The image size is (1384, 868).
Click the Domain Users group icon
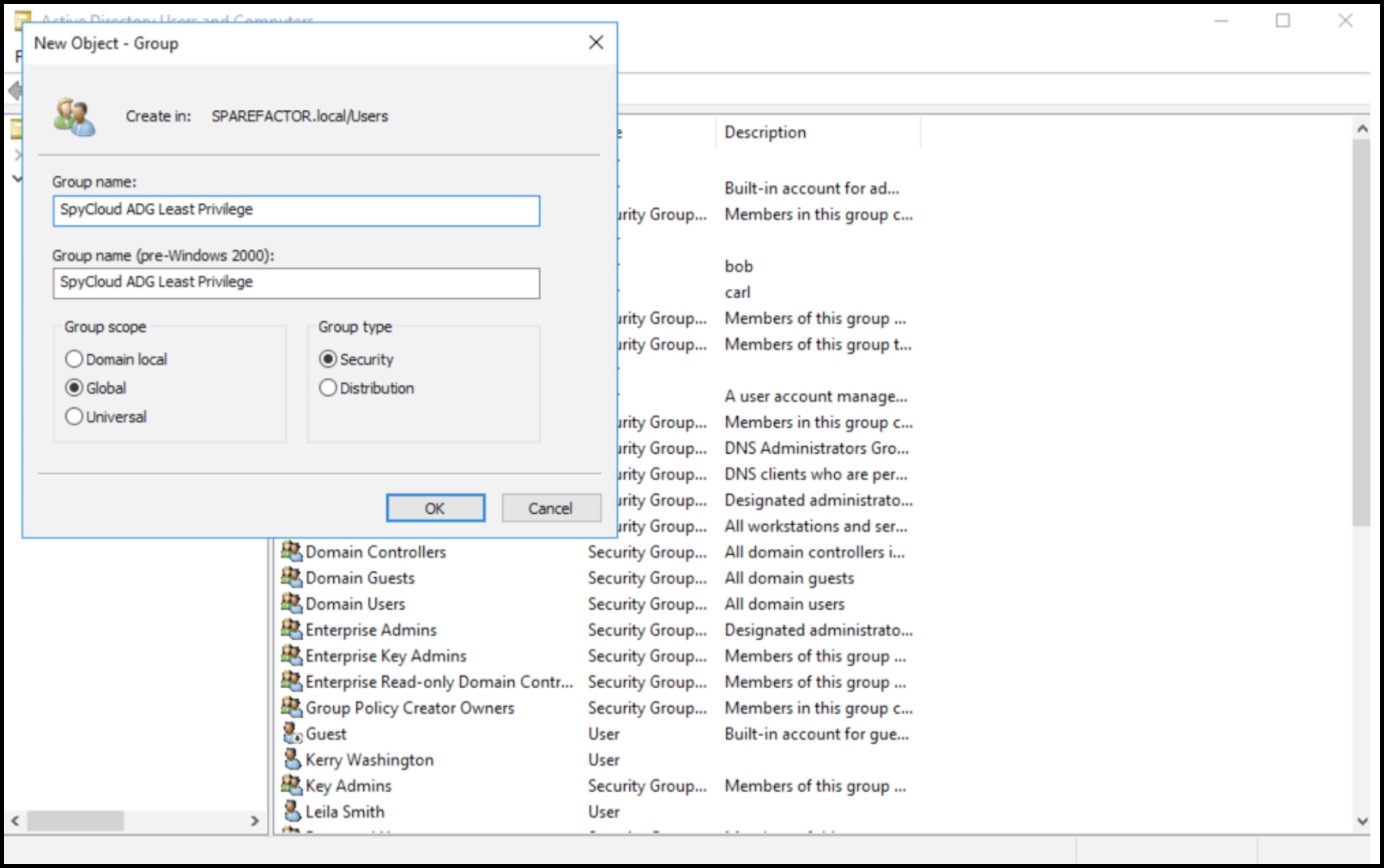pyautogui.click(x=291, y=604)
